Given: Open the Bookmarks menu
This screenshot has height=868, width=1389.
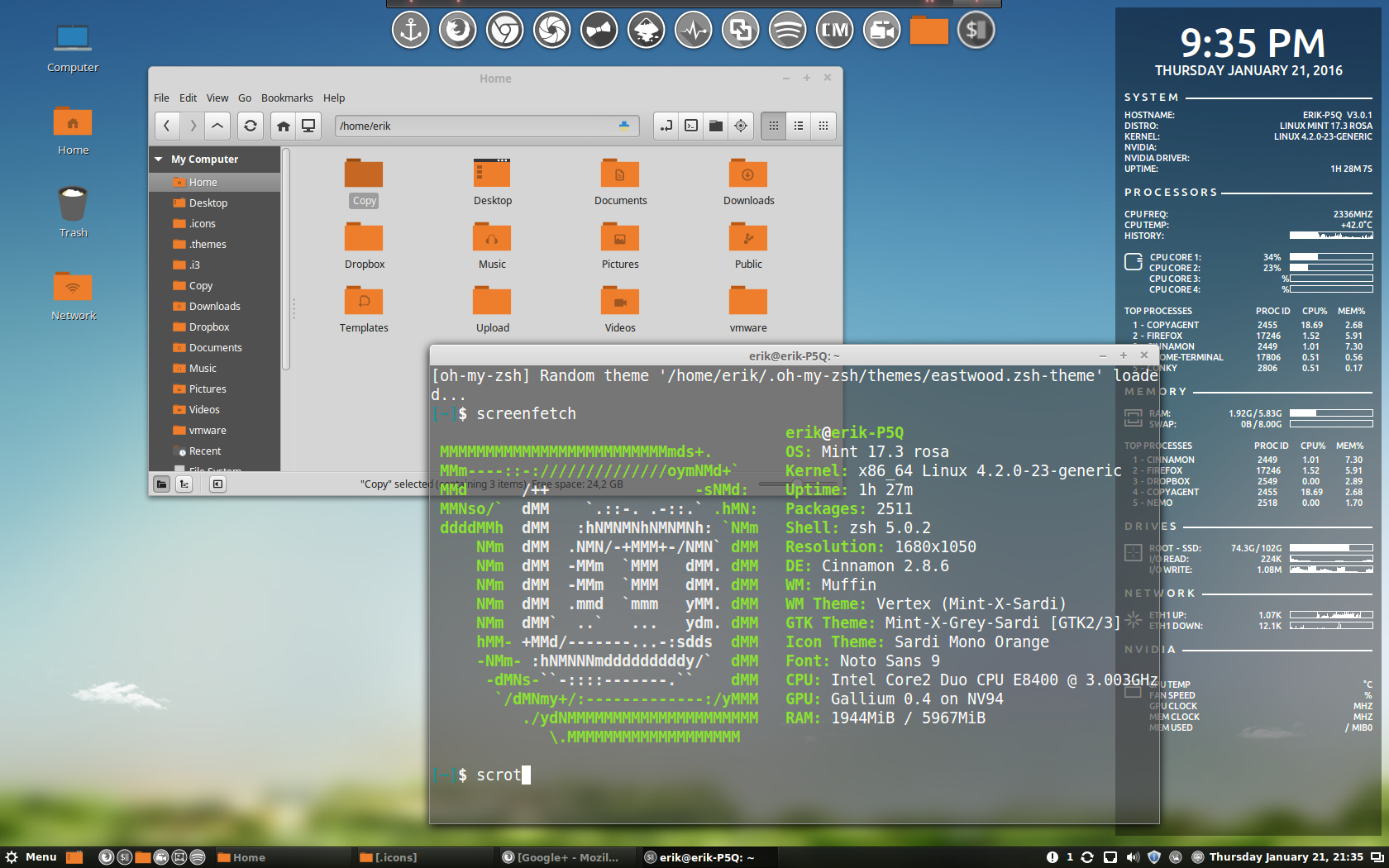Looking at the screenshot, I should tap(287, 98).
